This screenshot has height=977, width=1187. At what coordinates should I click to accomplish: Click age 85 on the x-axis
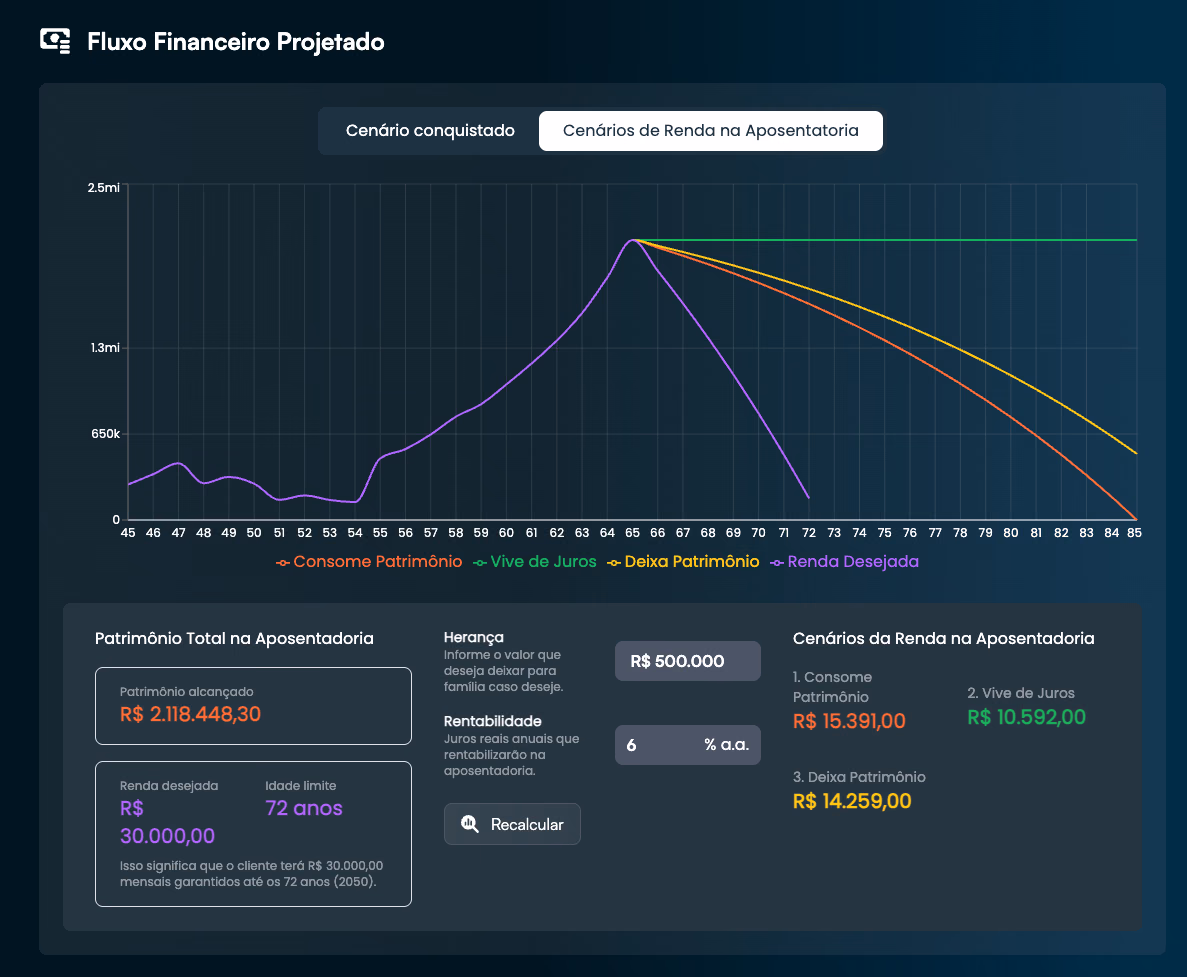coord(1134,533)
